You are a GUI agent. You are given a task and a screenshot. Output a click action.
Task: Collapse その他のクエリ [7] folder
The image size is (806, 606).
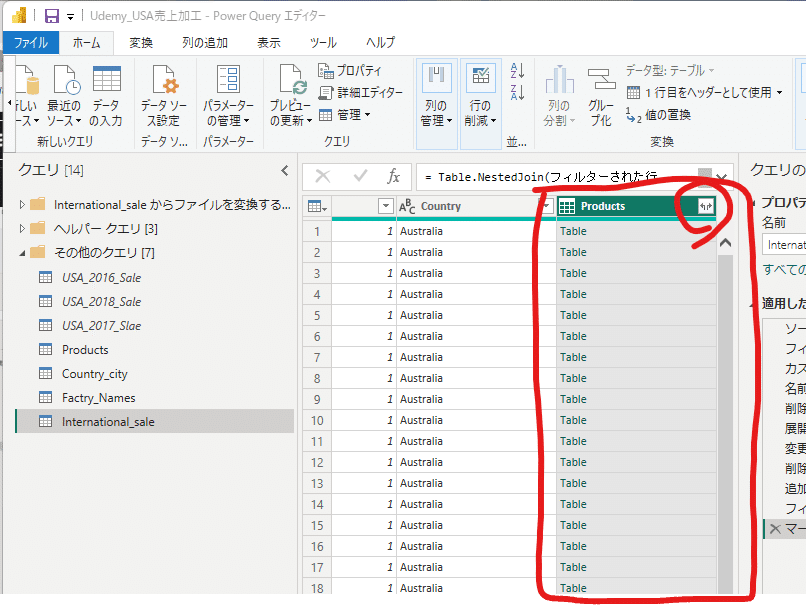[x=22, y=252]
